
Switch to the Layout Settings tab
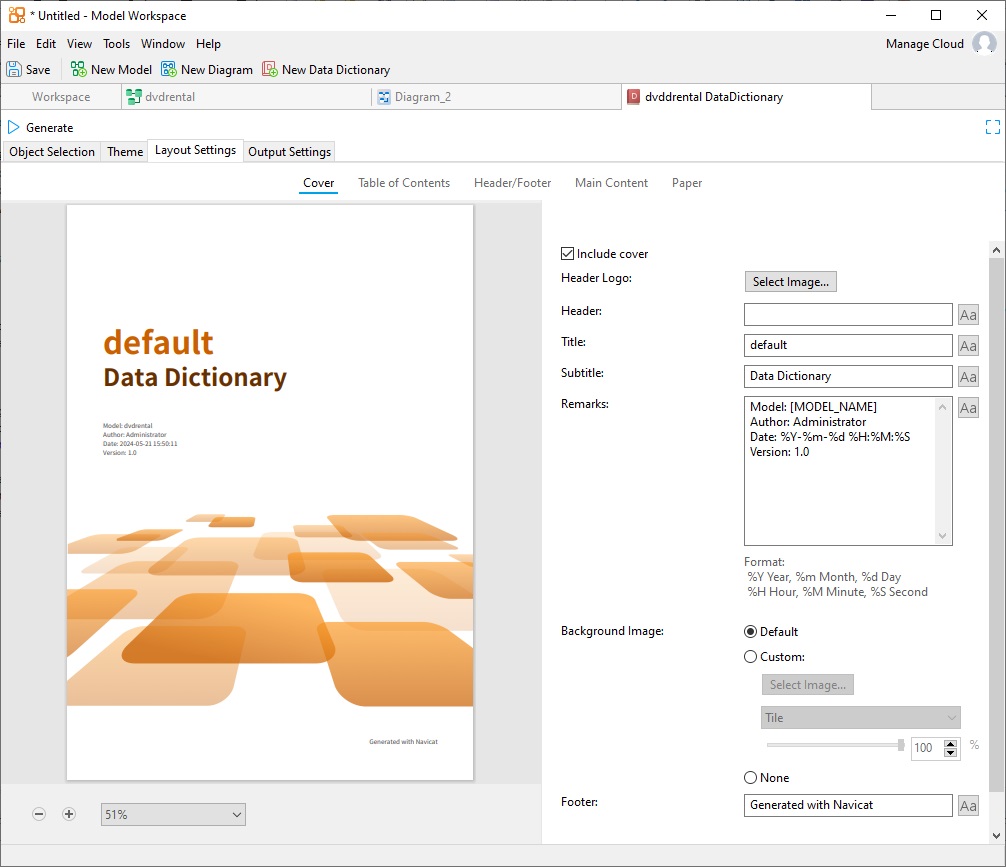pyautogui.click(x=196, y=150)
